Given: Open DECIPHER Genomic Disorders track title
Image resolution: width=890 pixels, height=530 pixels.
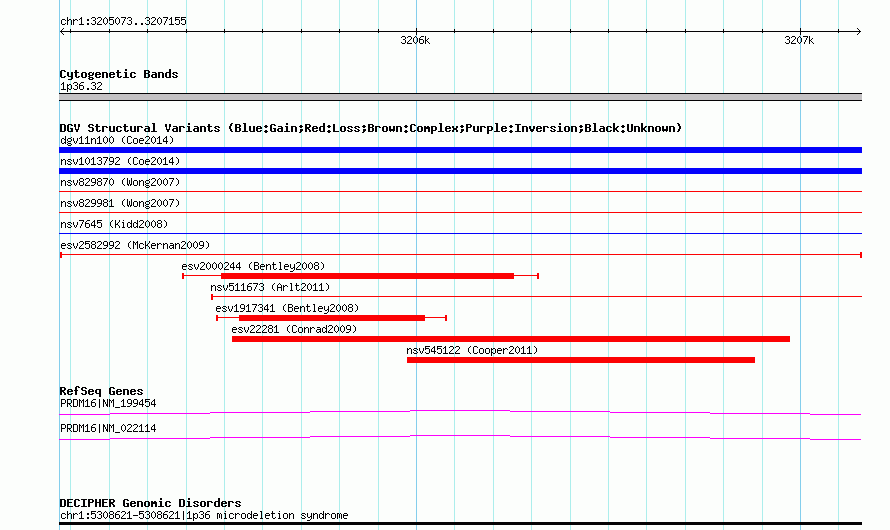Looking at the screenshot, I should click(x=150, y=503).
